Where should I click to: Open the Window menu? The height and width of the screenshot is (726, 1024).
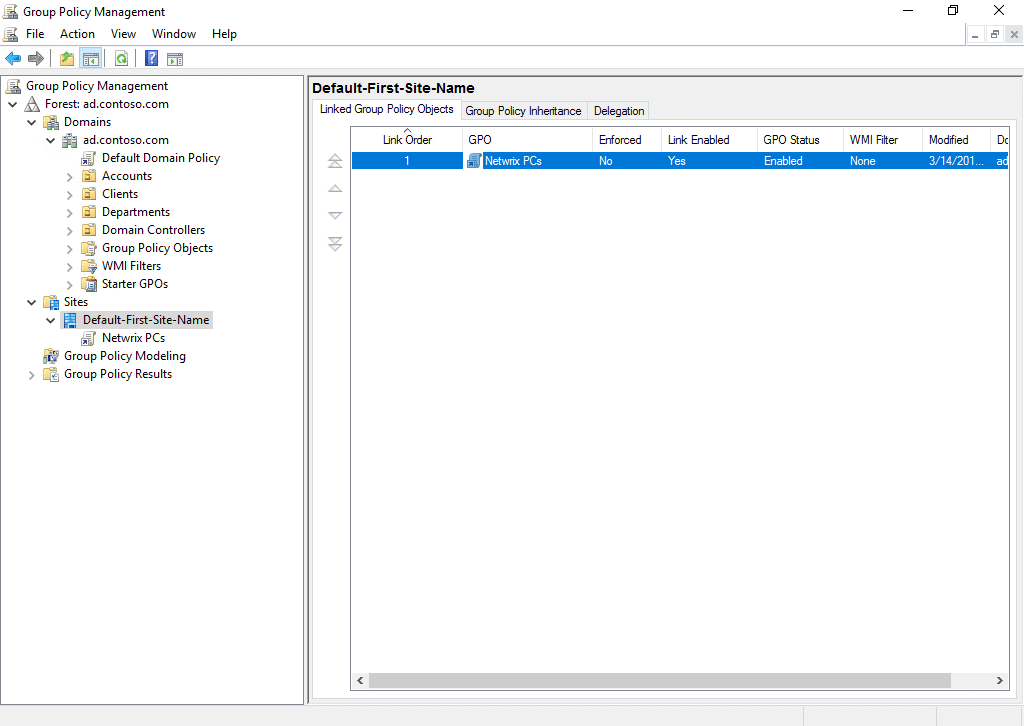174,34
